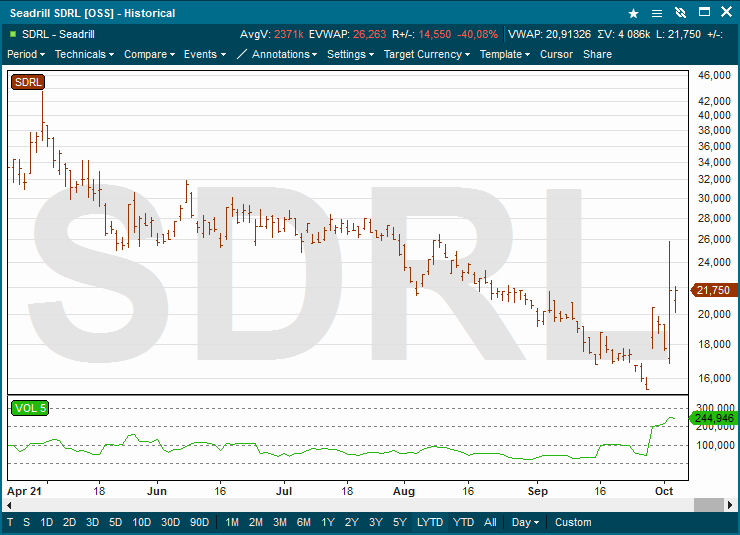The width and height of the screenshot is (740, 535).
Task: Select the LYTD time range
Action: [x=430, y=522]
